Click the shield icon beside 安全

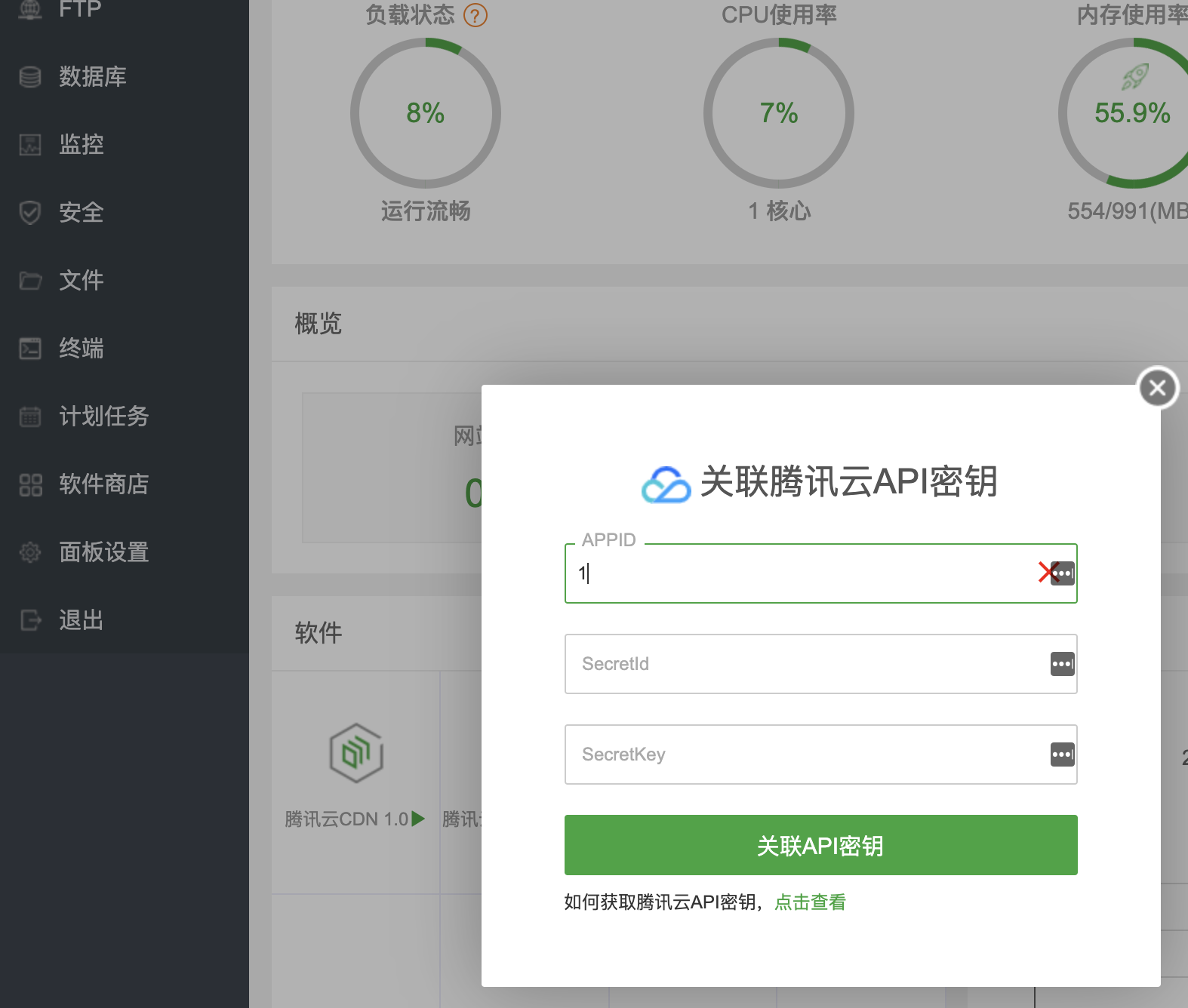[30, 213]
